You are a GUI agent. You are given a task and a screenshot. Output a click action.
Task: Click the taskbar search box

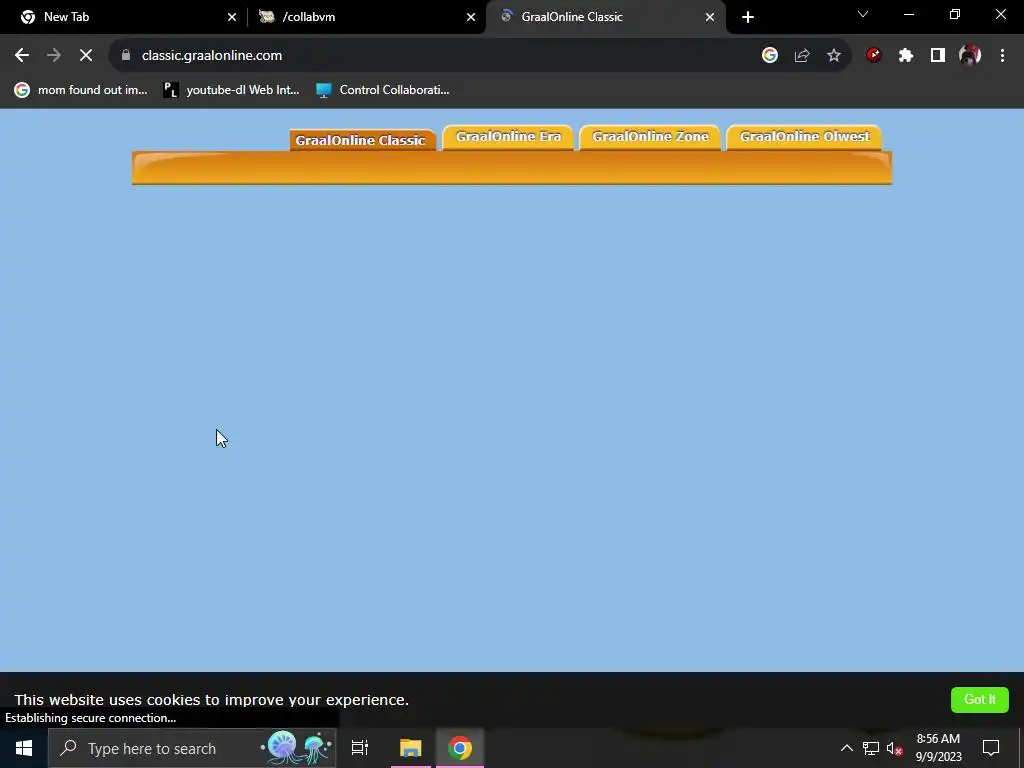pos(192,748)
